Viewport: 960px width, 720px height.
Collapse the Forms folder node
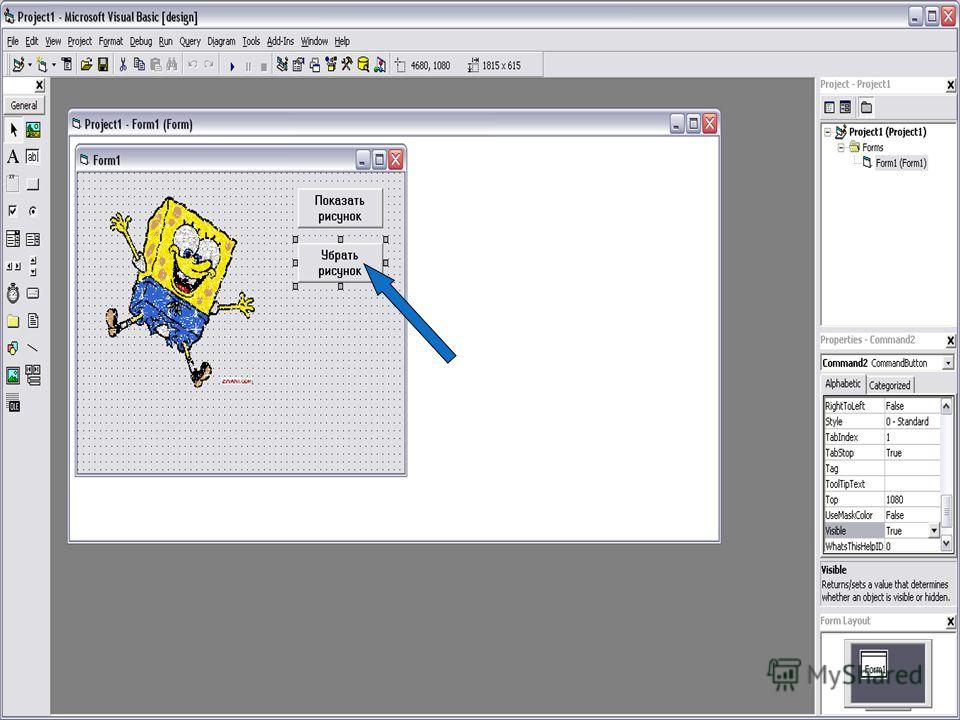click(x=841, y=148)
